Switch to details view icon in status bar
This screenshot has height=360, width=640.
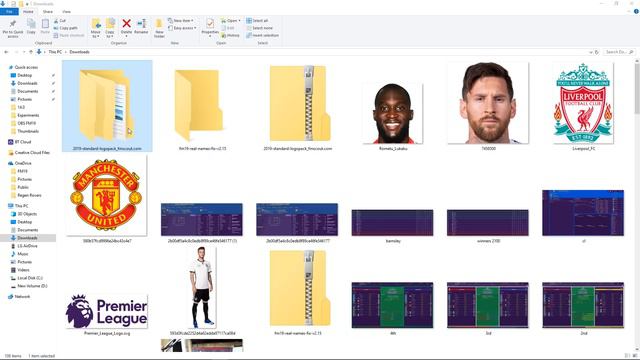(x=627, y=356)
